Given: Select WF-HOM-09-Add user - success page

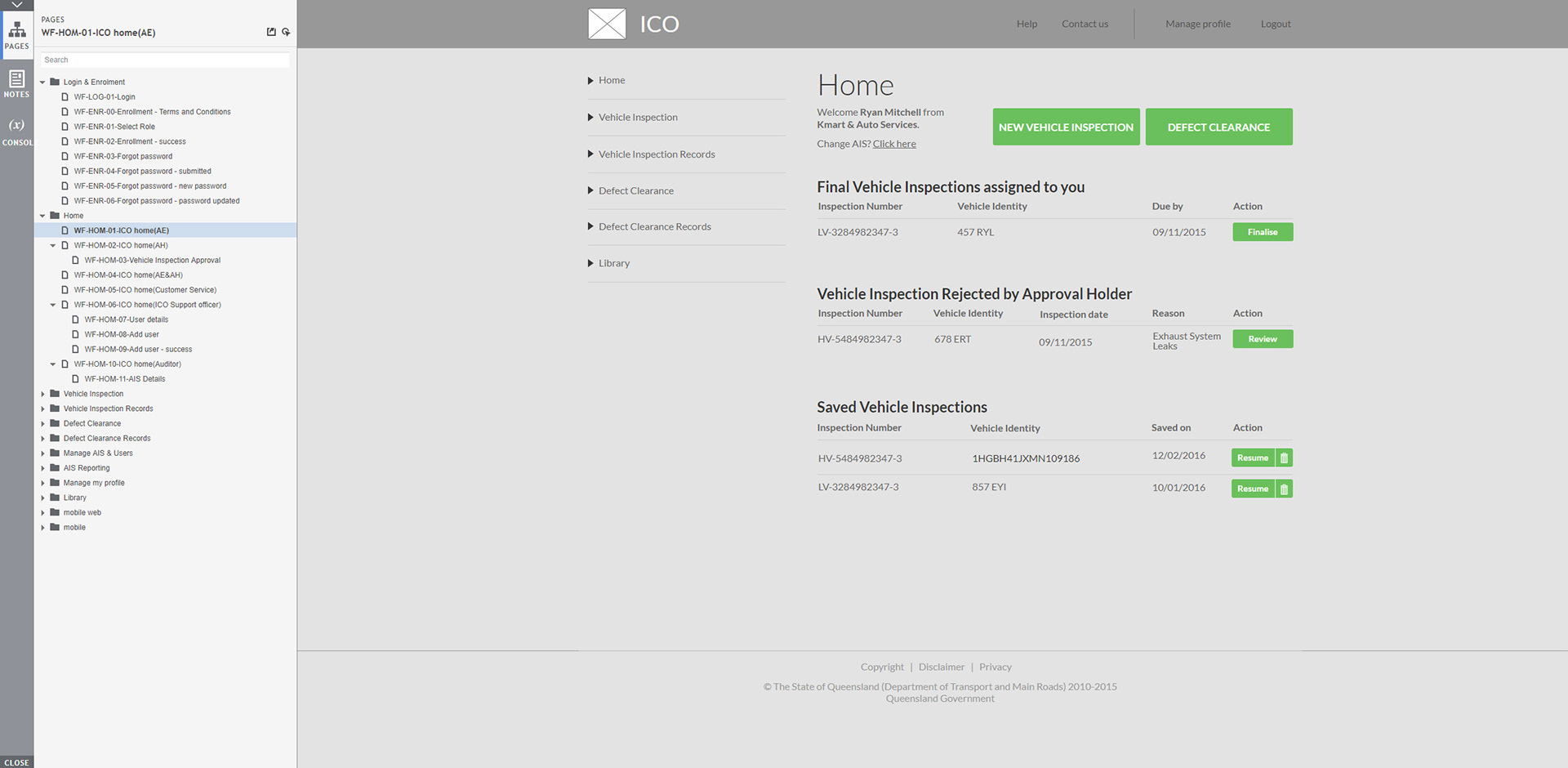Looking at the screenshot, I should [x=138, y=349].
